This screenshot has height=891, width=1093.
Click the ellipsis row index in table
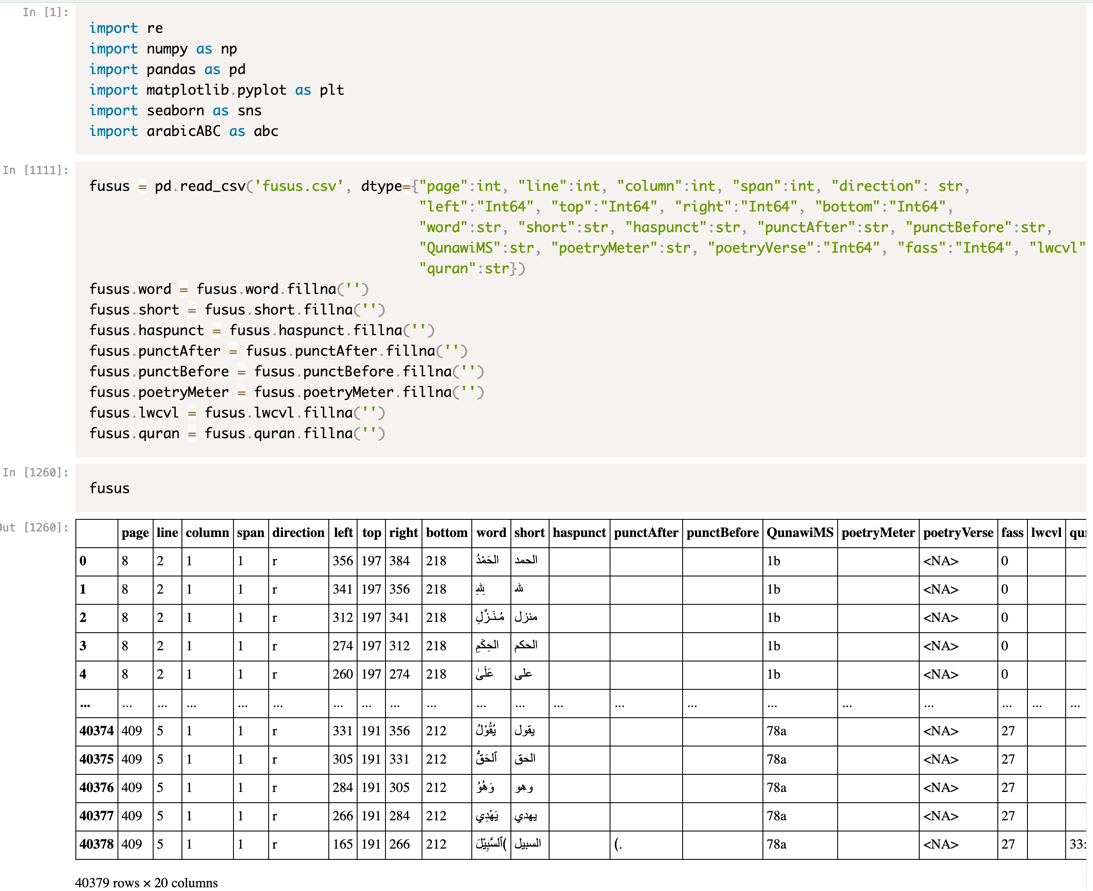85,703
